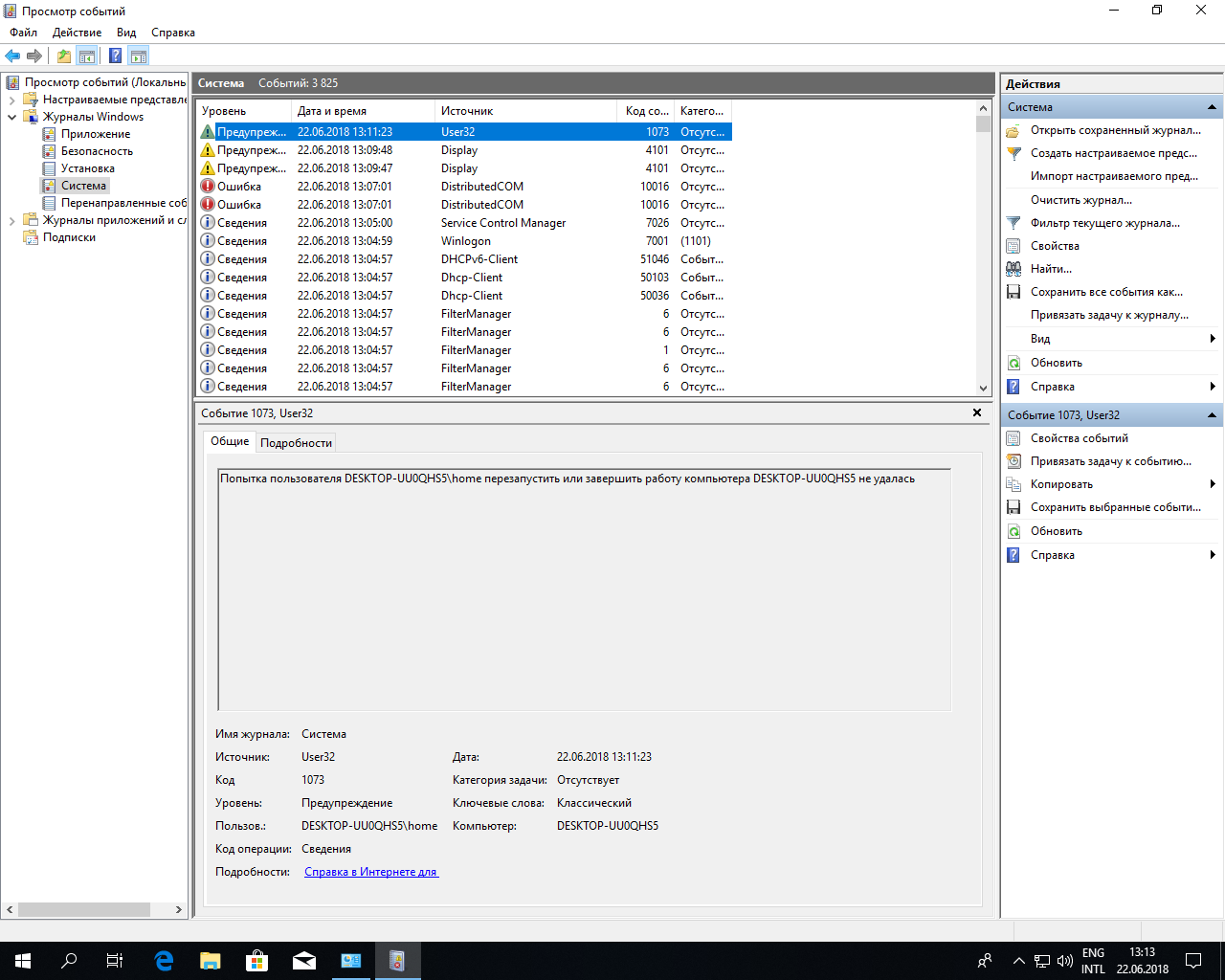Expand Настраиваемые представления tree node
This screenshot has height=980, width=1225.
[11, 100]
